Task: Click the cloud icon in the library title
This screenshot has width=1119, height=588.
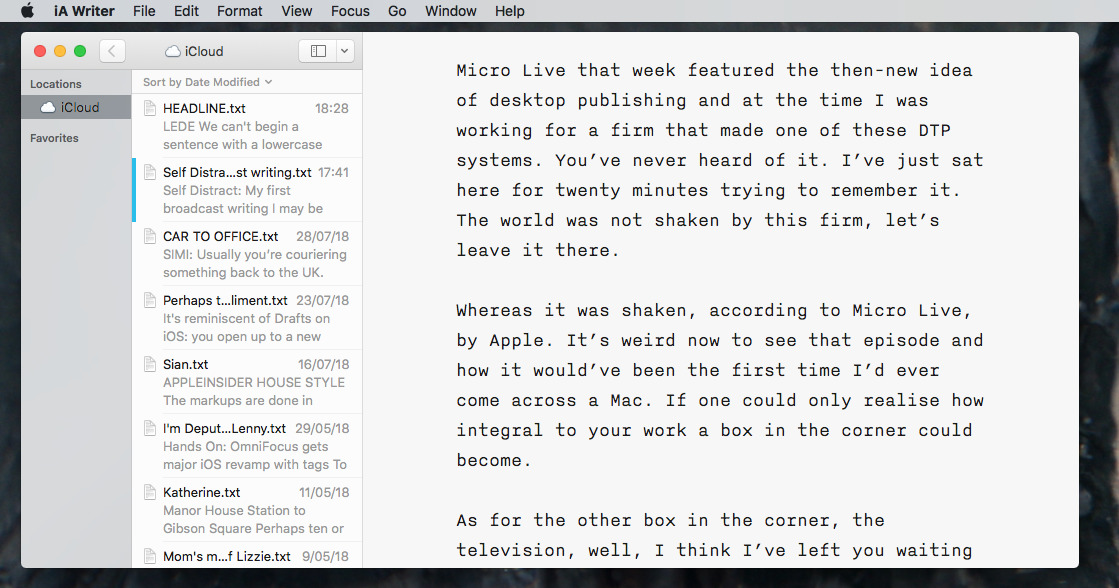Action: pyautogui.click(x=173, y=51)
